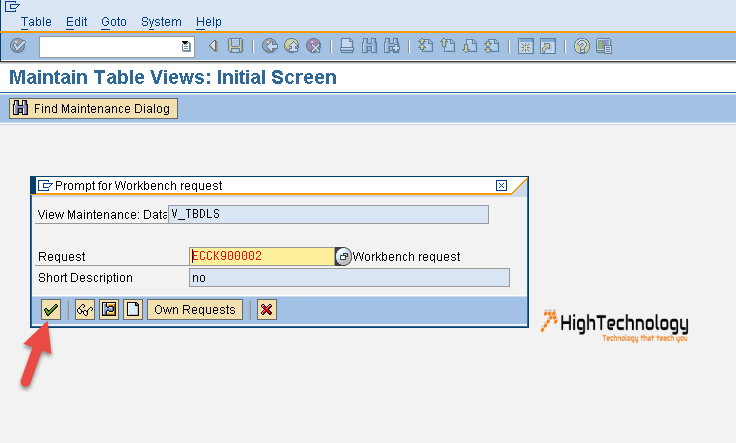Open the System menu
Image resolution: width=736 pixels, height=443 pixels.
click(161, 22)
